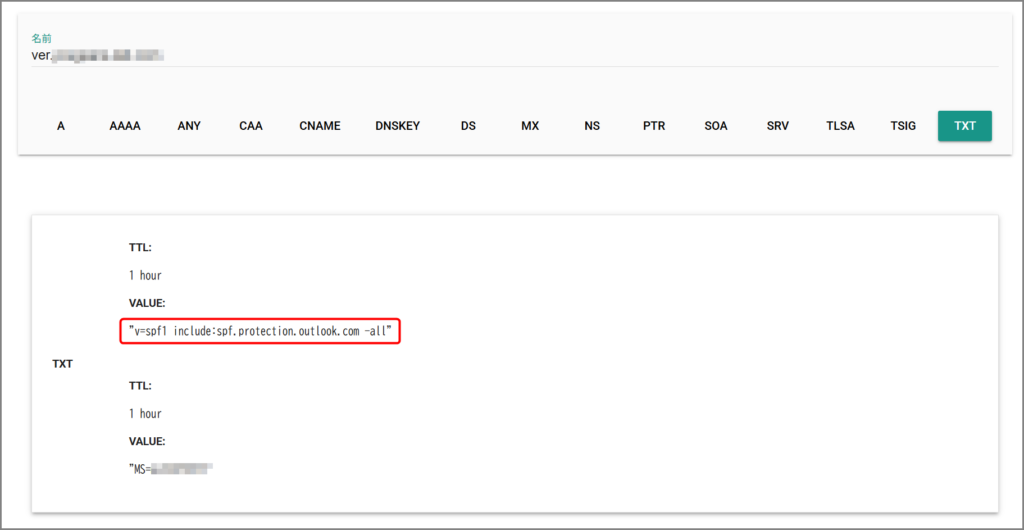Click the SPF record value text
This screenshot has height=530, width=1024.
pos(260,331)
